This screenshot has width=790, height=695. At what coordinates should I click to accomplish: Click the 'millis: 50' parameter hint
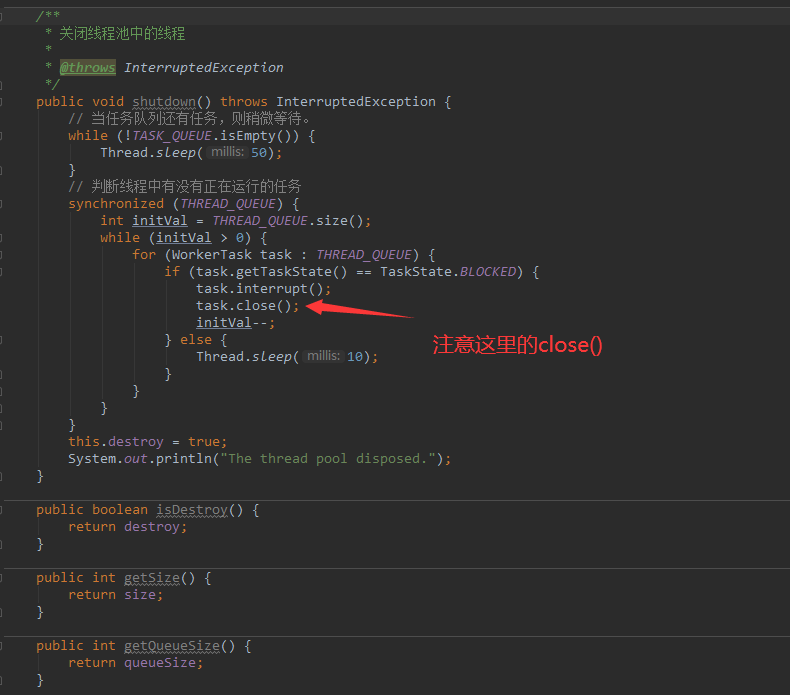tap(238, 152)
